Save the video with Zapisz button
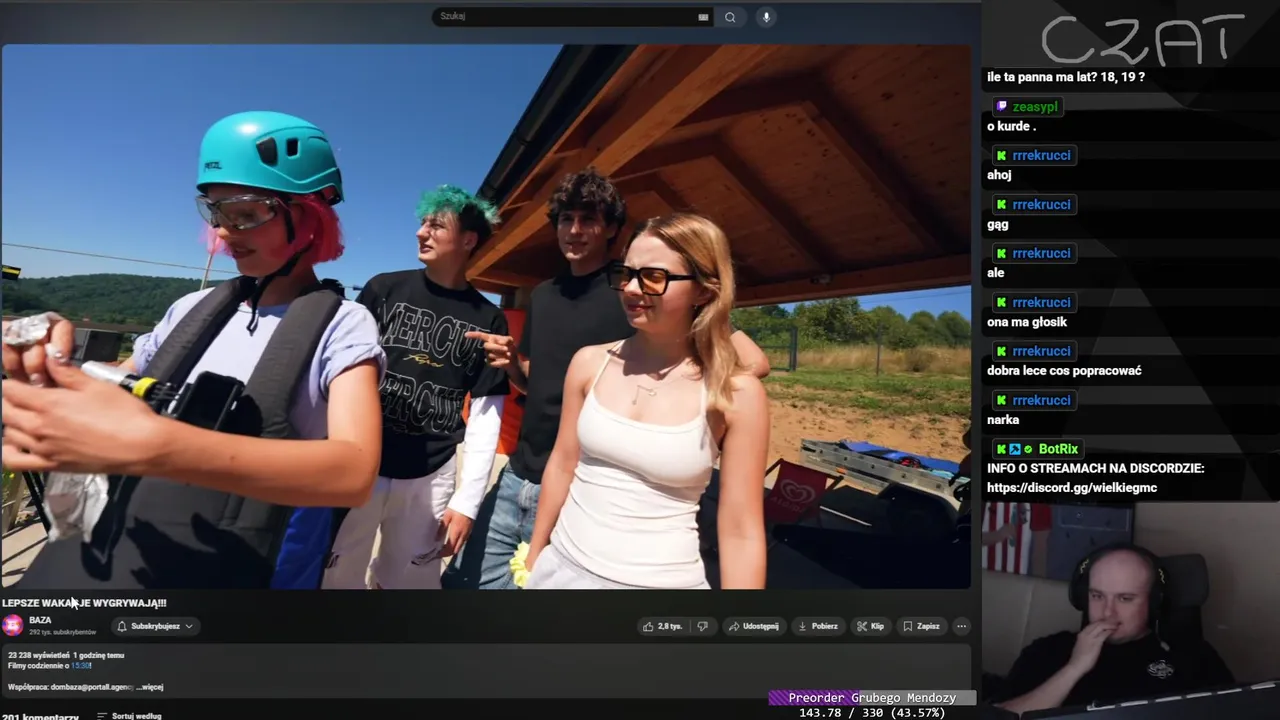The height and width of the screenshot is (720, 1280). coord(921,626)
